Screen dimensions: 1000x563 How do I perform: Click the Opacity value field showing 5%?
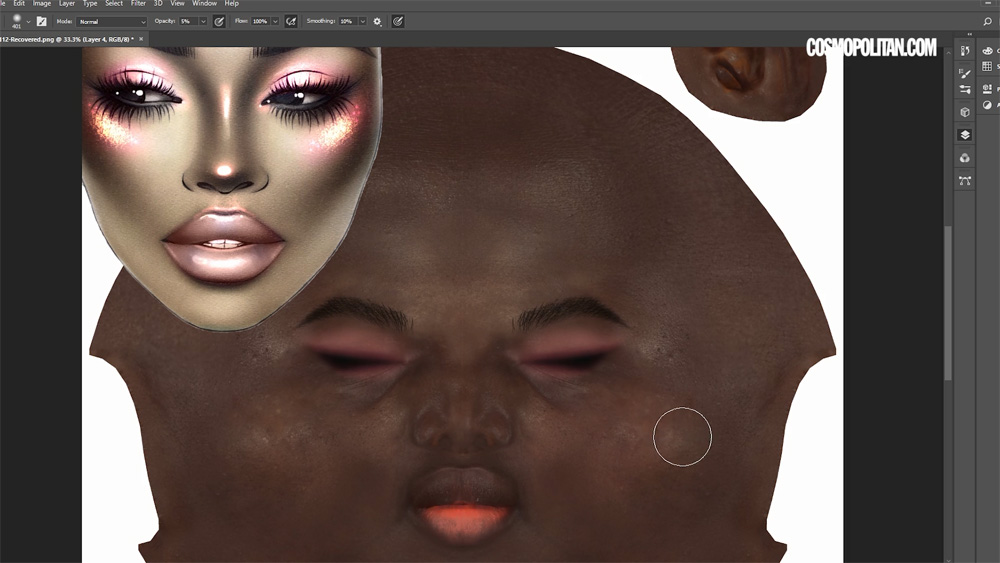tap(189, 22)
